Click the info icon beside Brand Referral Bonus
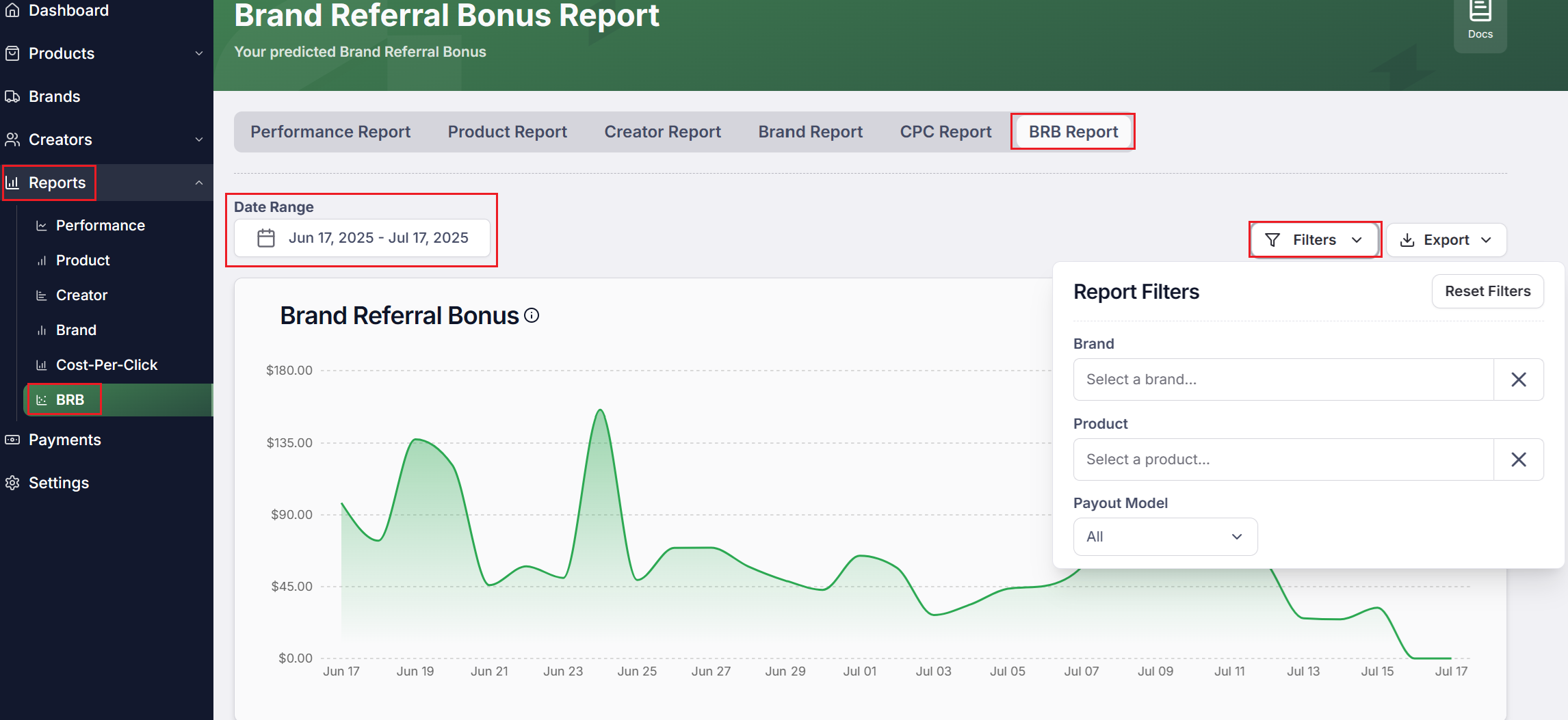 click(x=532, y=315)
